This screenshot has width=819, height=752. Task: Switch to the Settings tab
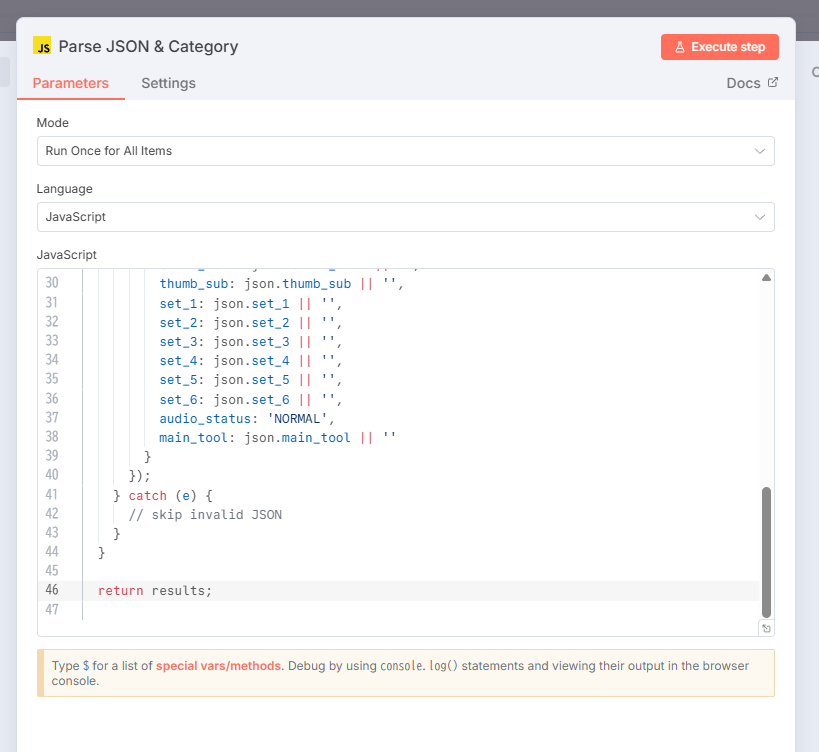pos(168,83)
